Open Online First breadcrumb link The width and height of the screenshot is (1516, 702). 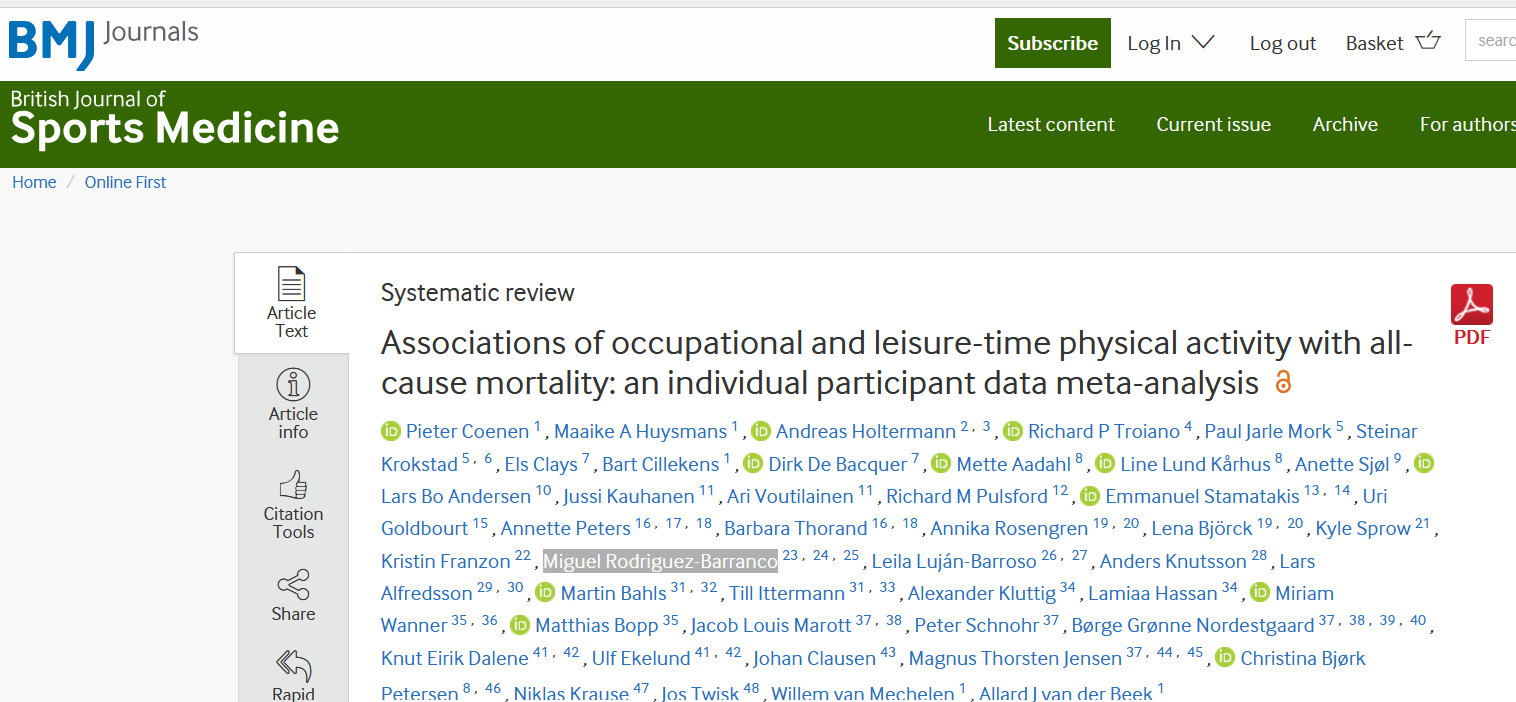pos(125,182)
